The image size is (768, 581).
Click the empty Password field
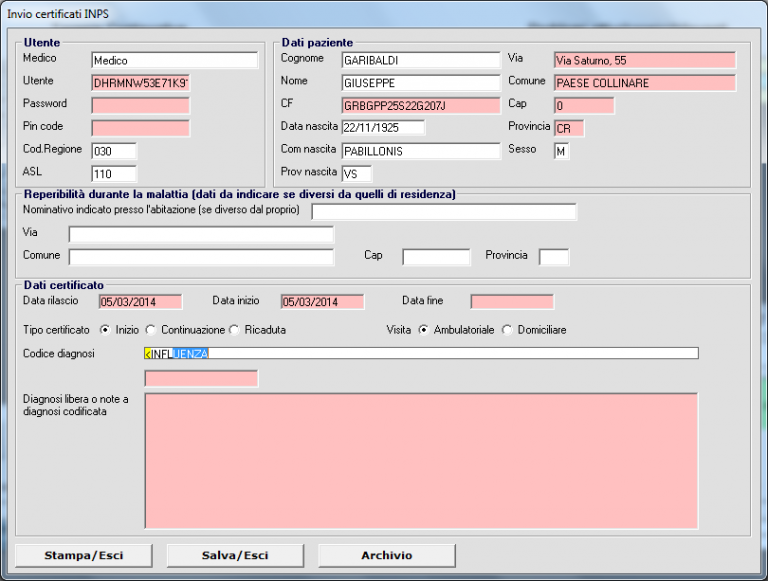click(141, 105)
